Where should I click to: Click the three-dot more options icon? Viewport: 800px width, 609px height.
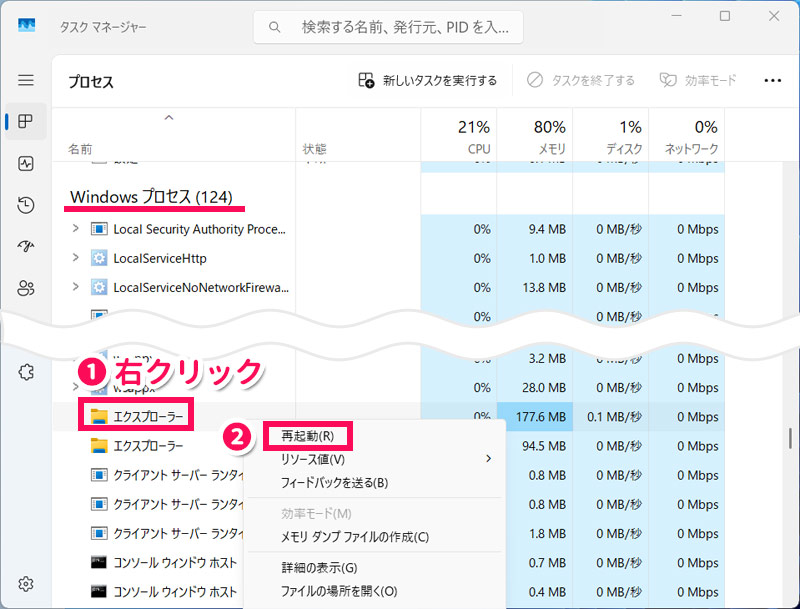coord(772,81)
